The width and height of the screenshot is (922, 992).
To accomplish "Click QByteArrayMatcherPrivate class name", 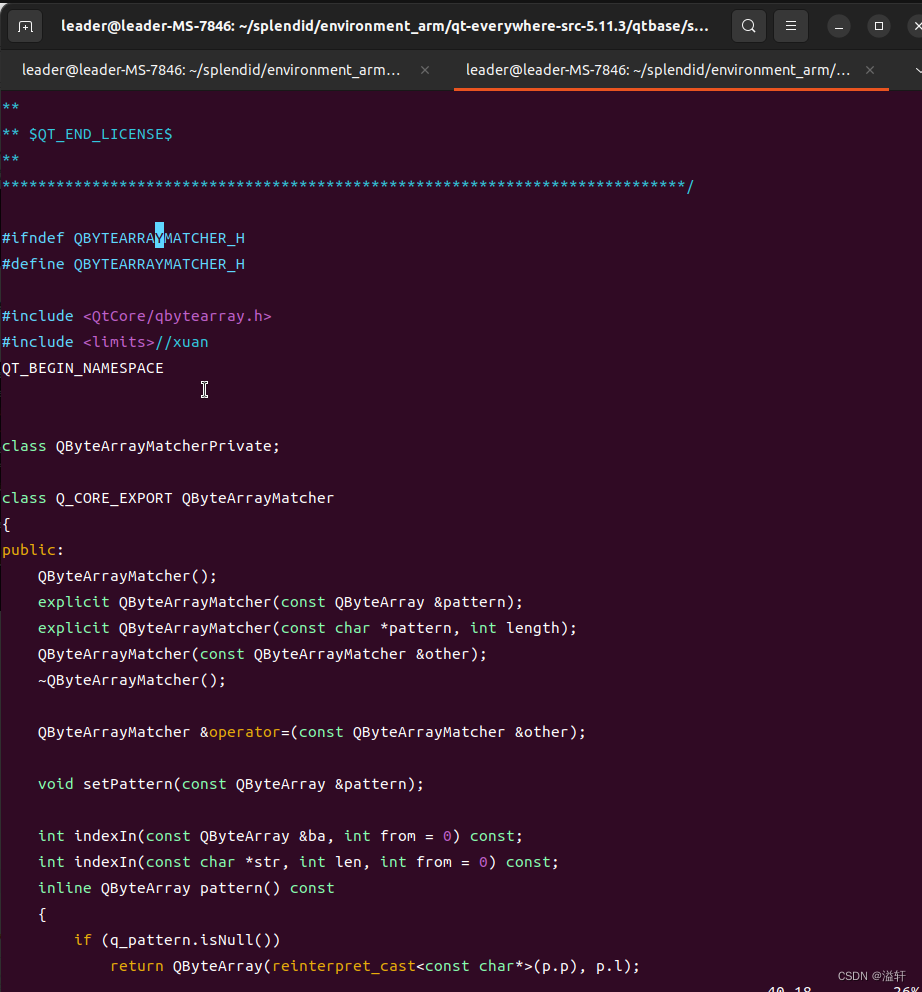I will coord(165,445).
